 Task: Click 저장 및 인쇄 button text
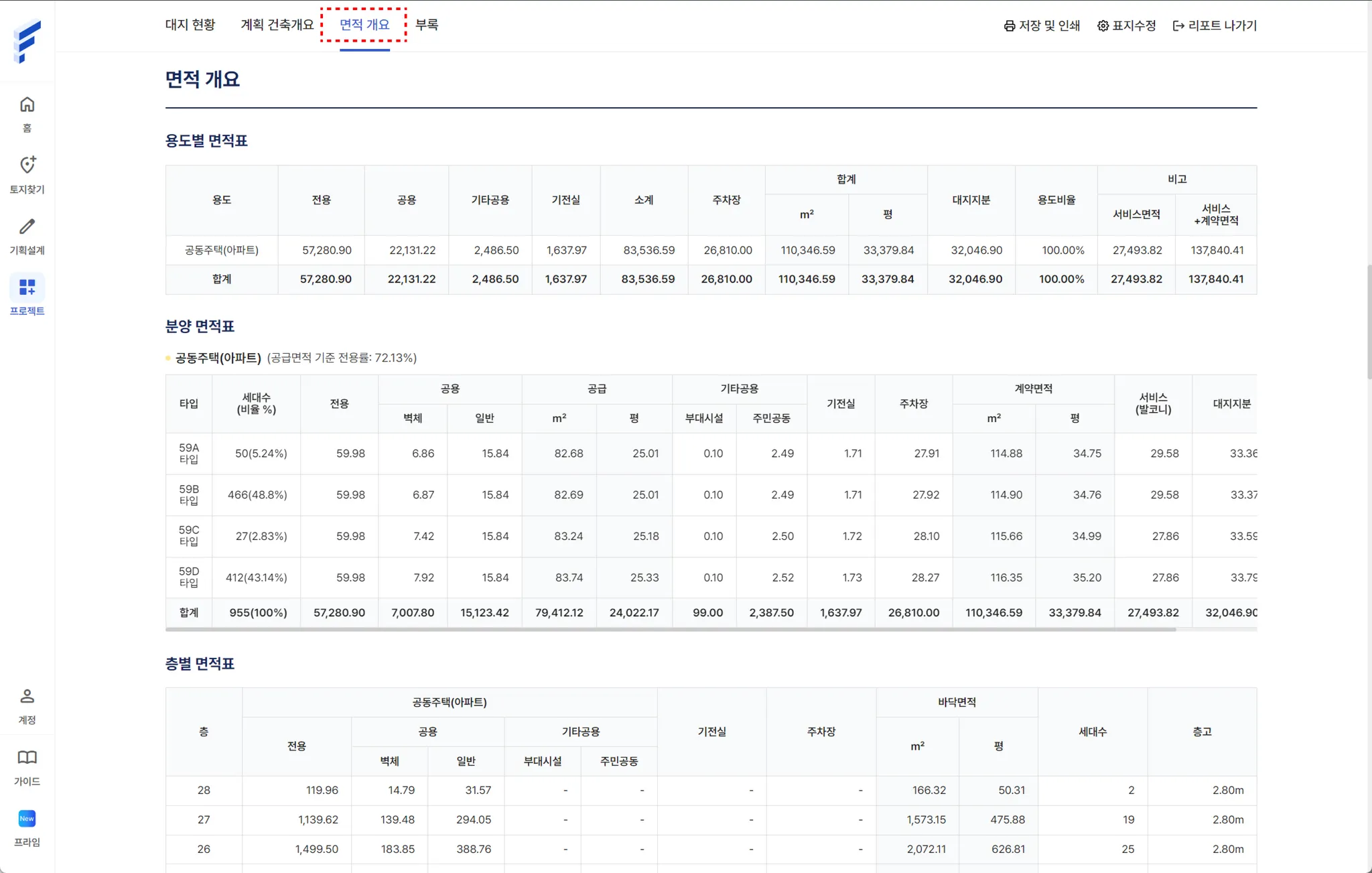1049,25
